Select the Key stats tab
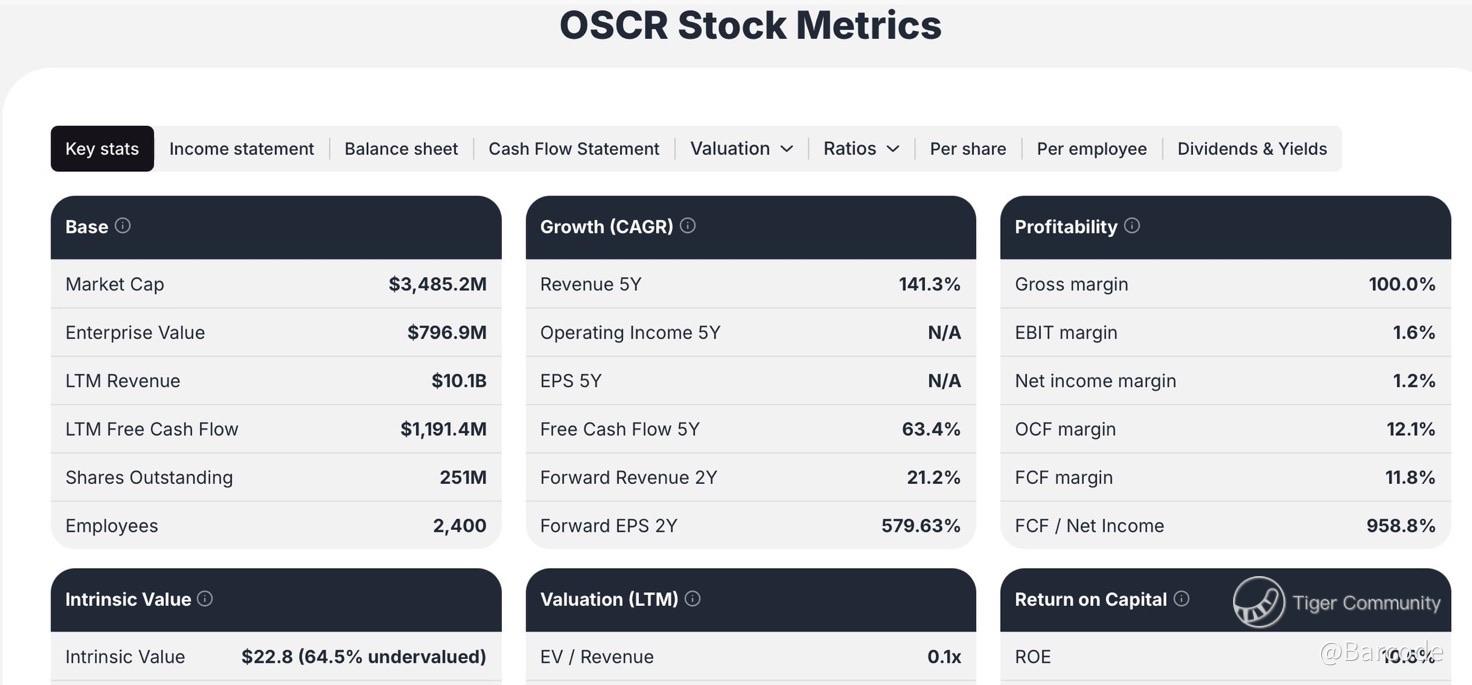This screenshot has width=1472, height=685. click(x=102, y=149)
